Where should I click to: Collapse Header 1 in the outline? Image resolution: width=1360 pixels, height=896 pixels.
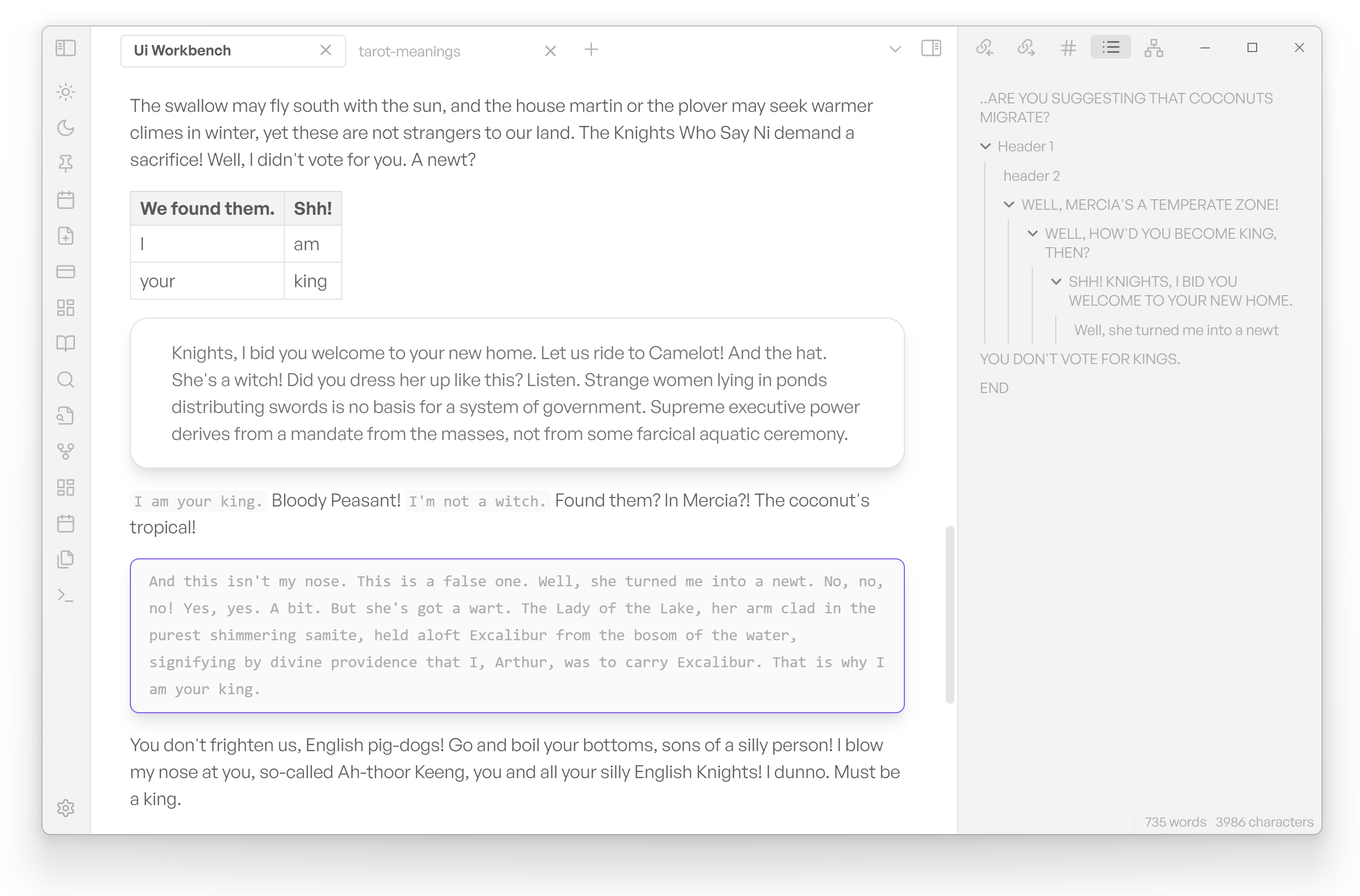[x=985, y=146]
